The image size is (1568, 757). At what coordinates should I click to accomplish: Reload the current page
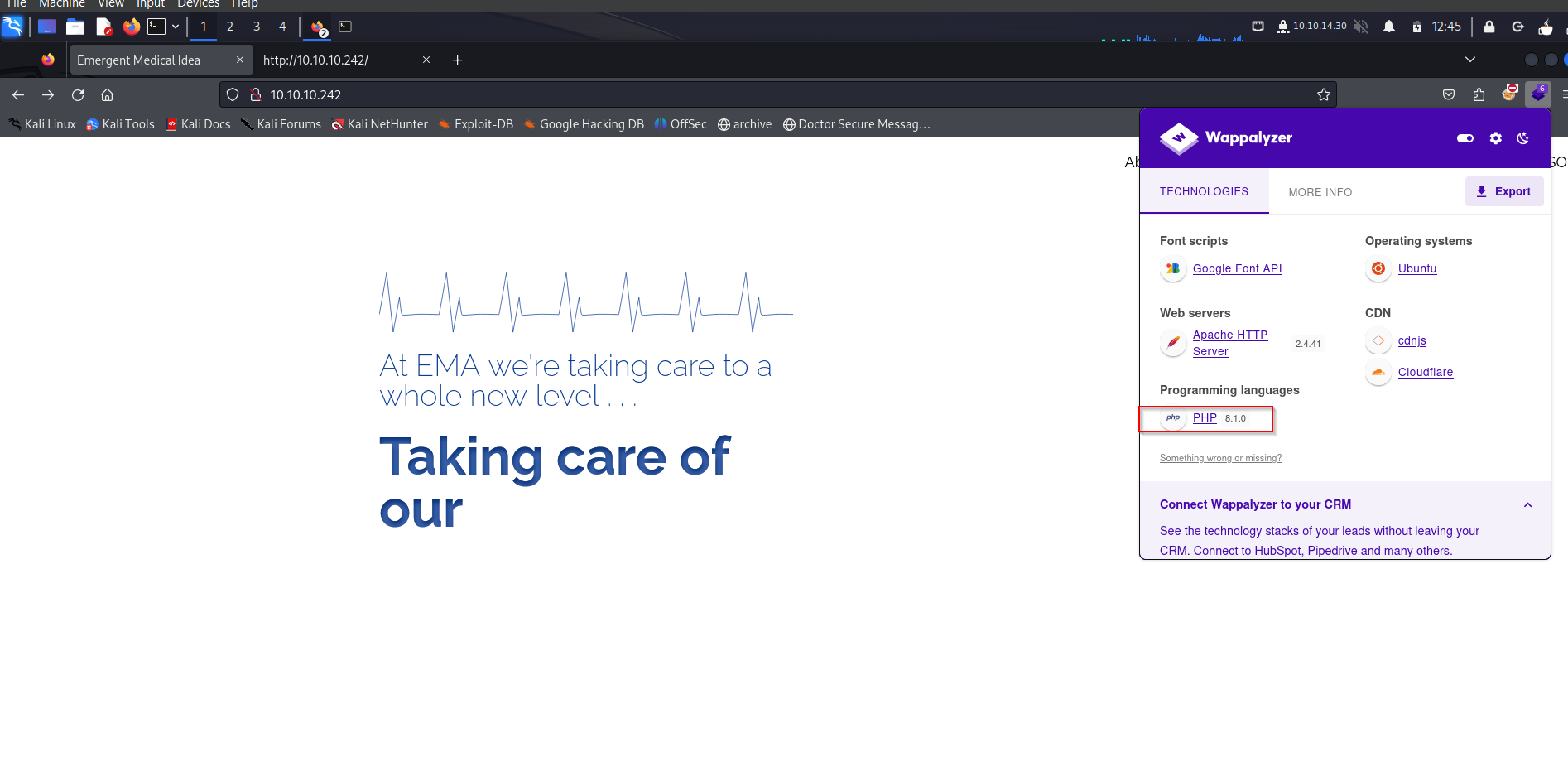(x=78, y=94)
